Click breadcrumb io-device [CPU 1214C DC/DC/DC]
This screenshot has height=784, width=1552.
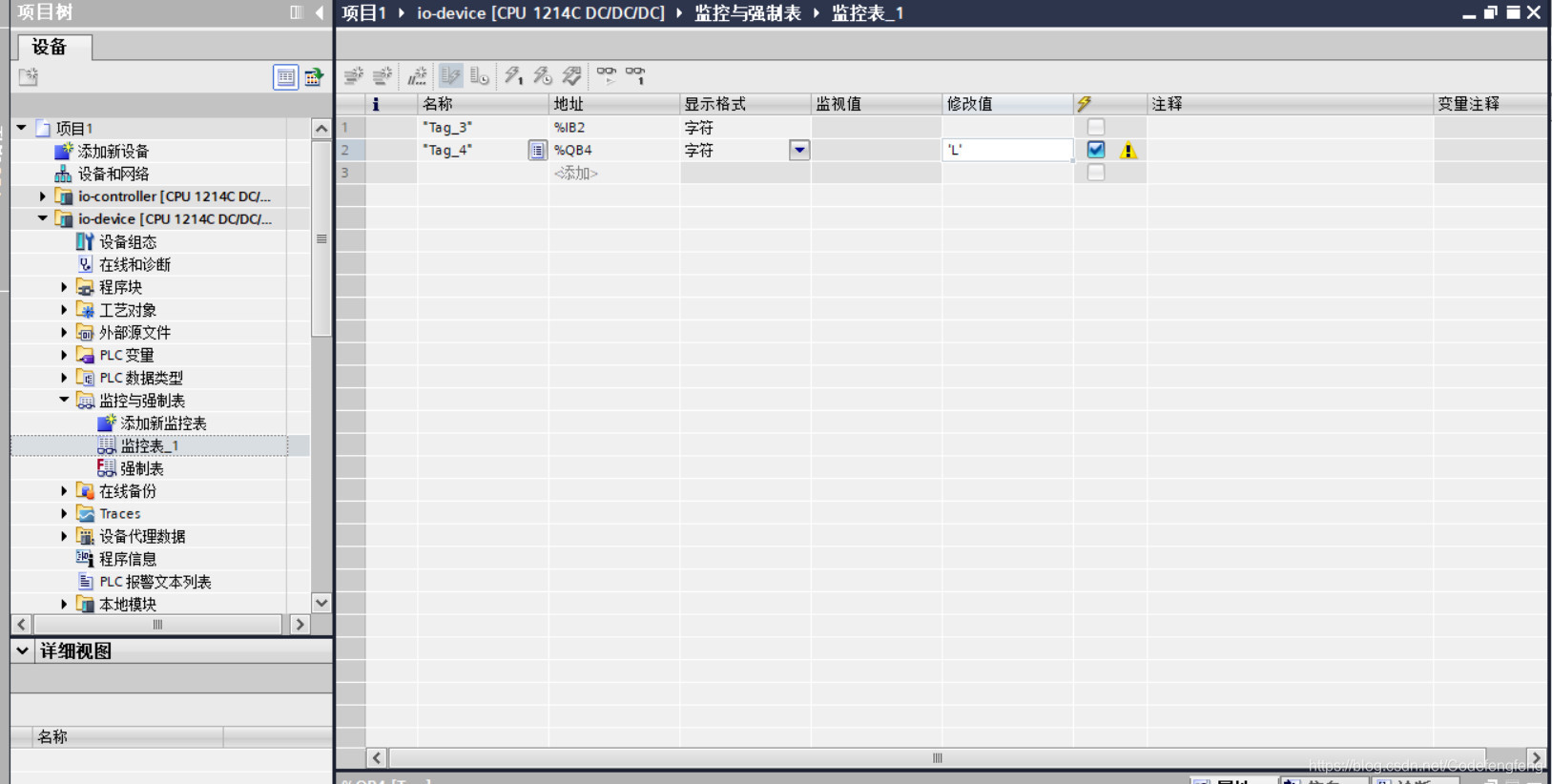[x=541, y=13]
